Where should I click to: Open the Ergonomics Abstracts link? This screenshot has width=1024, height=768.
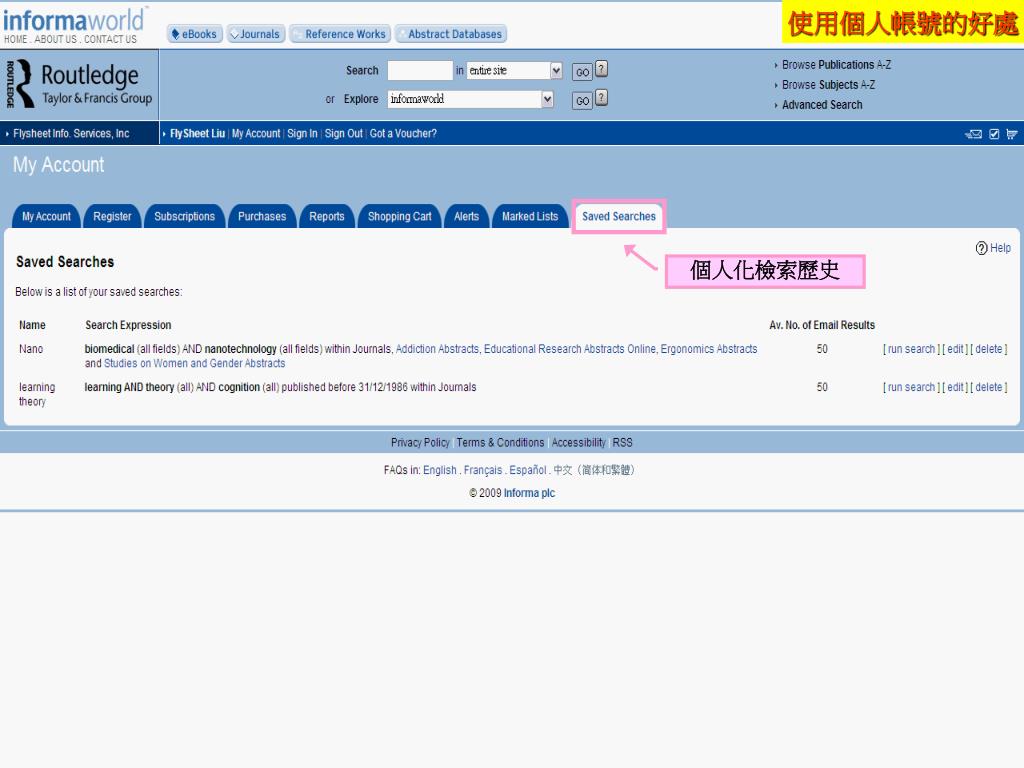(709, 349)
